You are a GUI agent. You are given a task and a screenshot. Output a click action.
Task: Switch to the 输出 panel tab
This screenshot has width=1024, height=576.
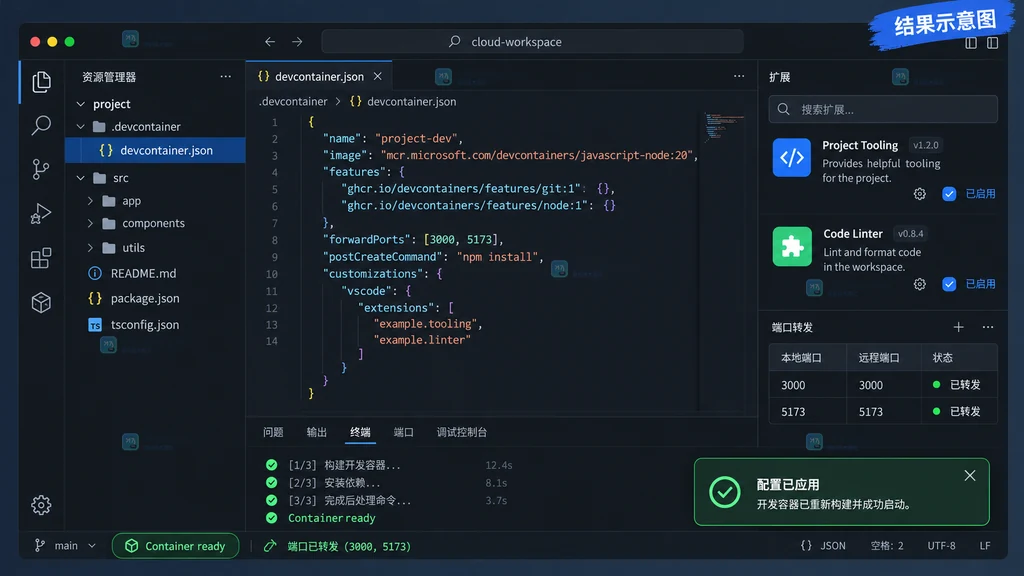[317, 432]
